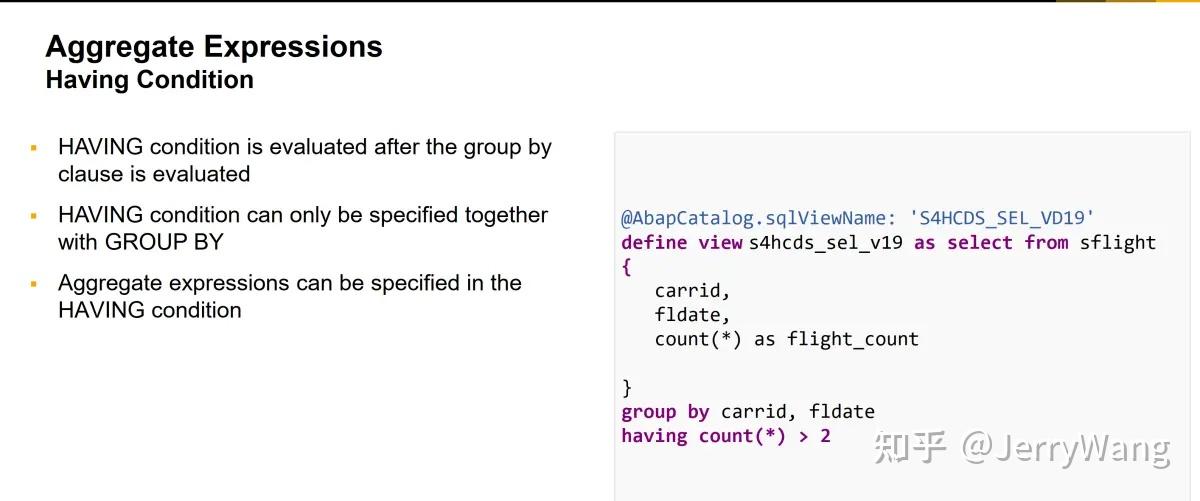Click the sflight table name
The height and width of the screenshot is (501, 1200).
[1118, 242]
